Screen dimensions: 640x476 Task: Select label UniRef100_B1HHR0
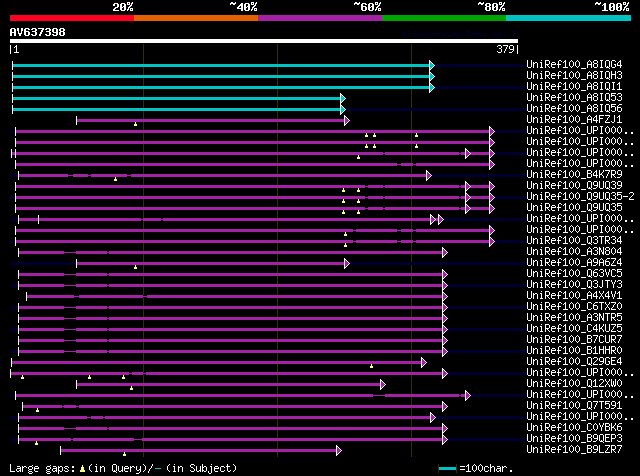pos(574,351)
